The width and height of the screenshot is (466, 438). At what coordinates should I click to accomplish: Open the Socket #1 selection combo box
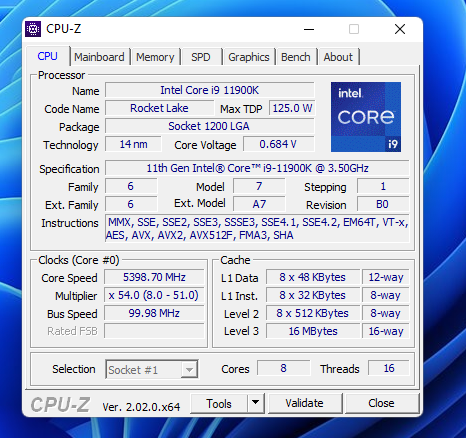(x=152, y=369)
